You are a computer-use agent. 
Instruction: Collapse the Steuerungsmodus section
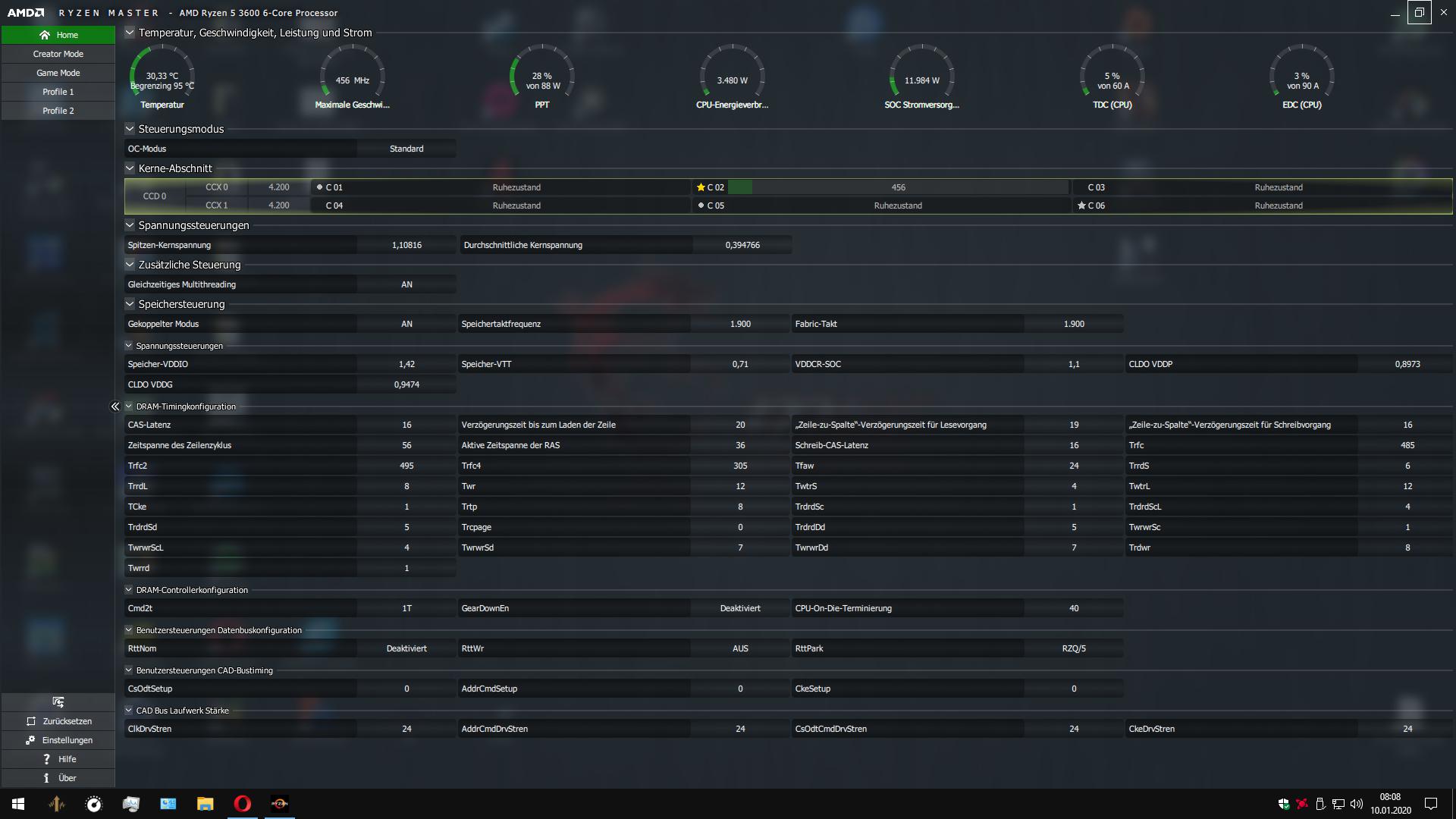[x=130, y=129]
